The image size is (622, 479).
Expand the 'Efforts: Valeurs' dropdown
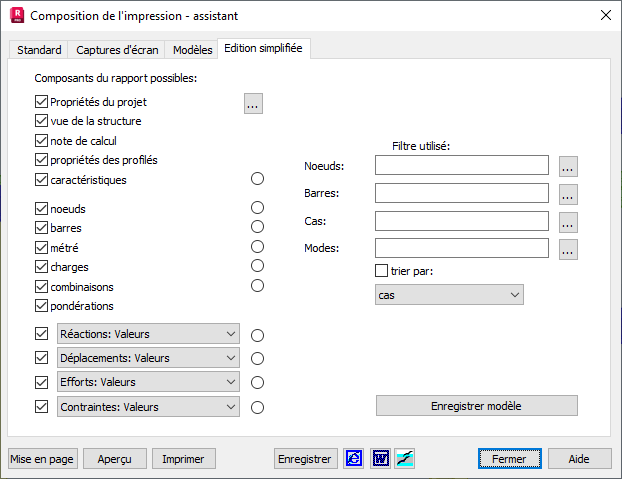click(x=231, y=382)
